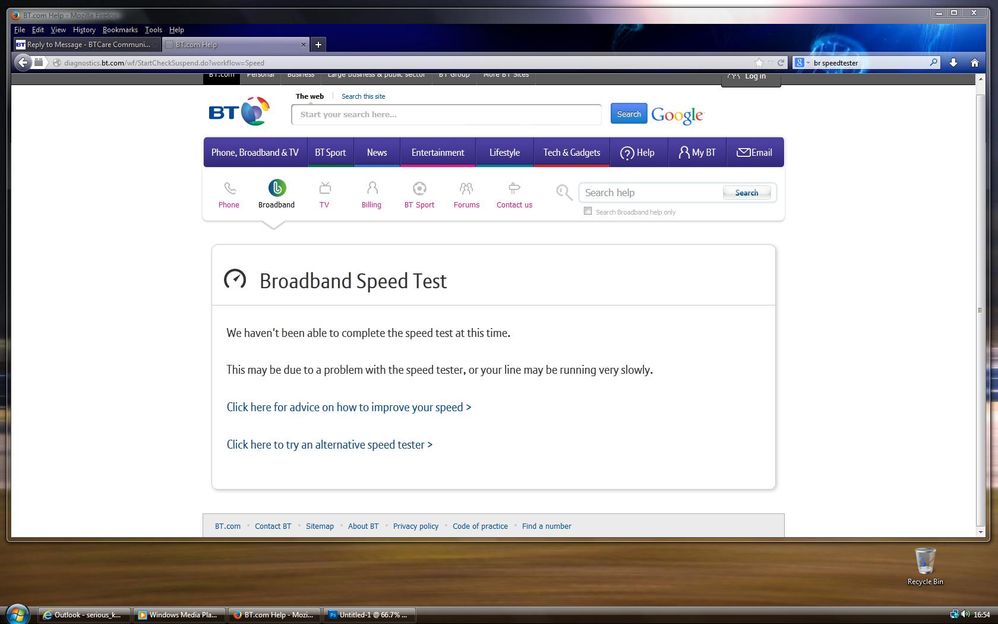Open the Tech & Gadgets navigation tab

pyautogui.click(x=572, y=153)
